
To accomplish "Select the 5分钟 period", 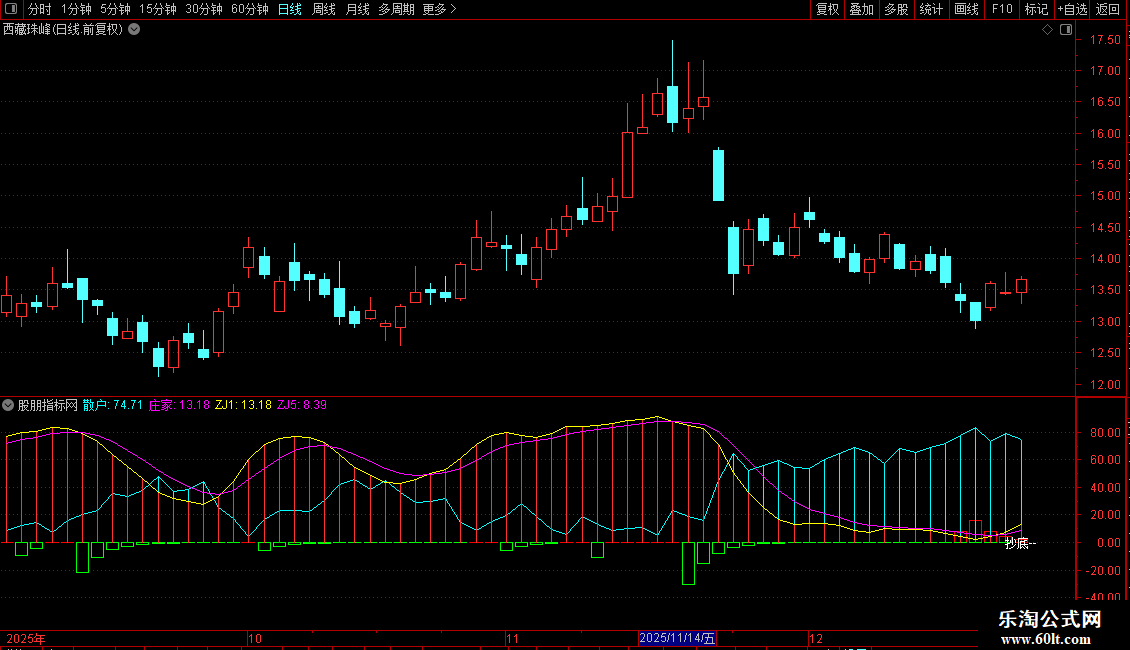I will [x=115, y=9].
